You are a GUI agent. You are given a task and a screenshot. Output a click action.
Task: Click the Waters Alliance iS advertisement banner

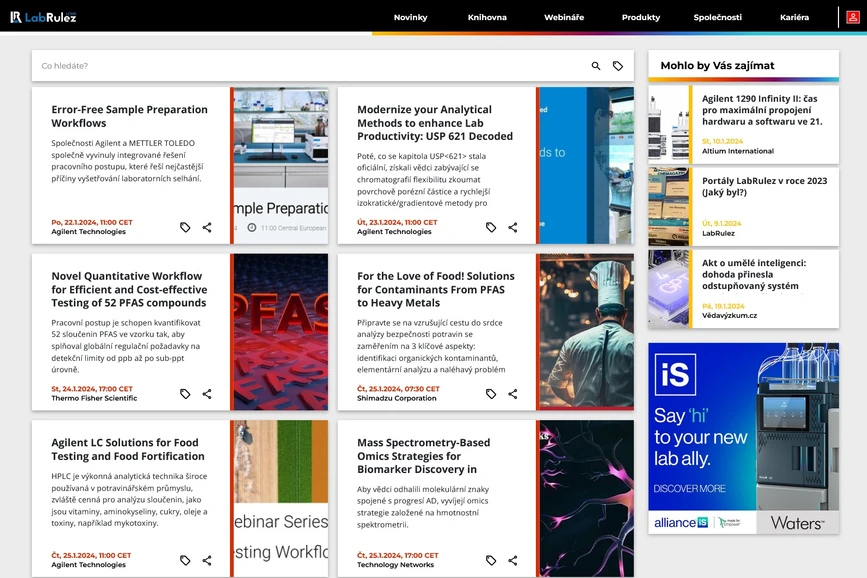[x=743, y=438]
